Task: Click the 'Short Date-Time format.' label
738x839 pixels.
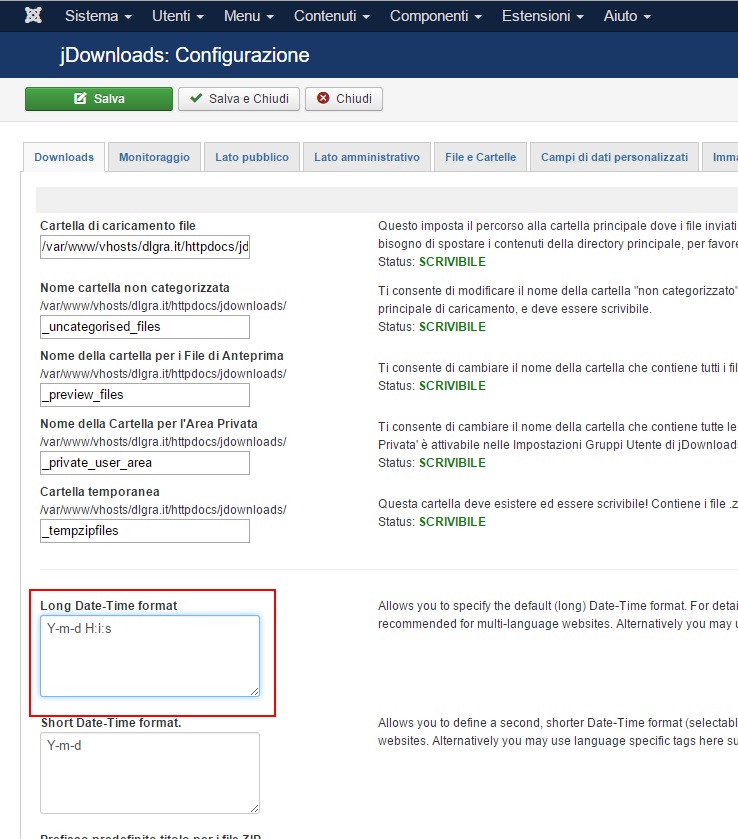Action: [x=111, y=723]
